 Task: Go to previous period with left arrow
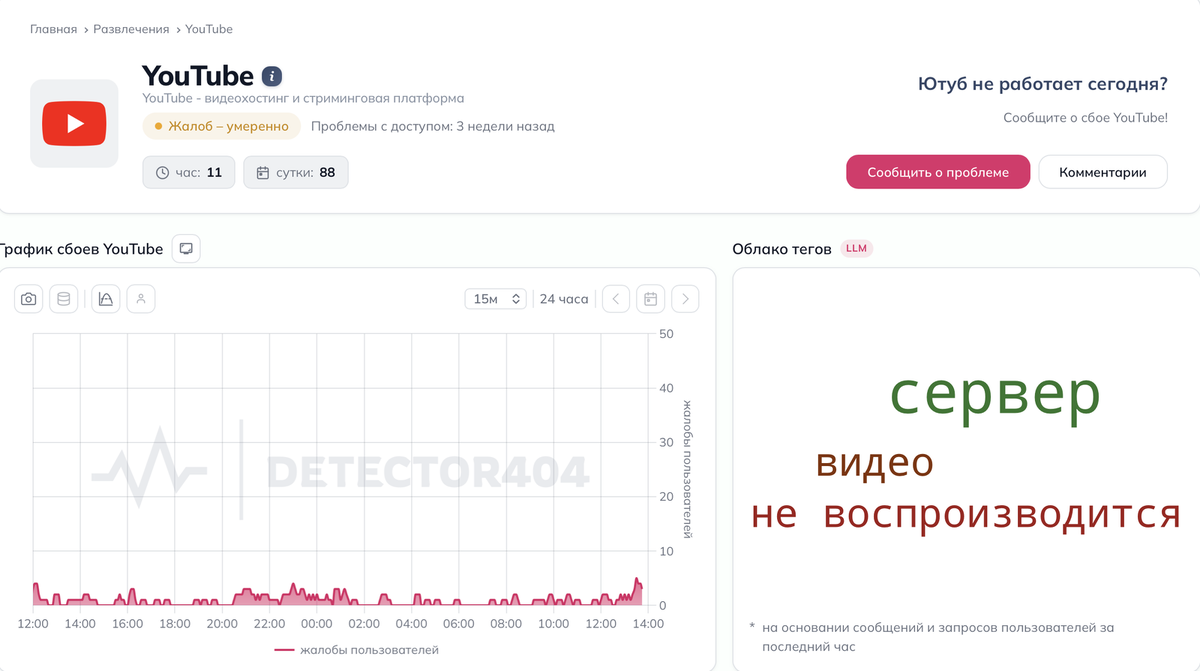click(x=616, y=299)
